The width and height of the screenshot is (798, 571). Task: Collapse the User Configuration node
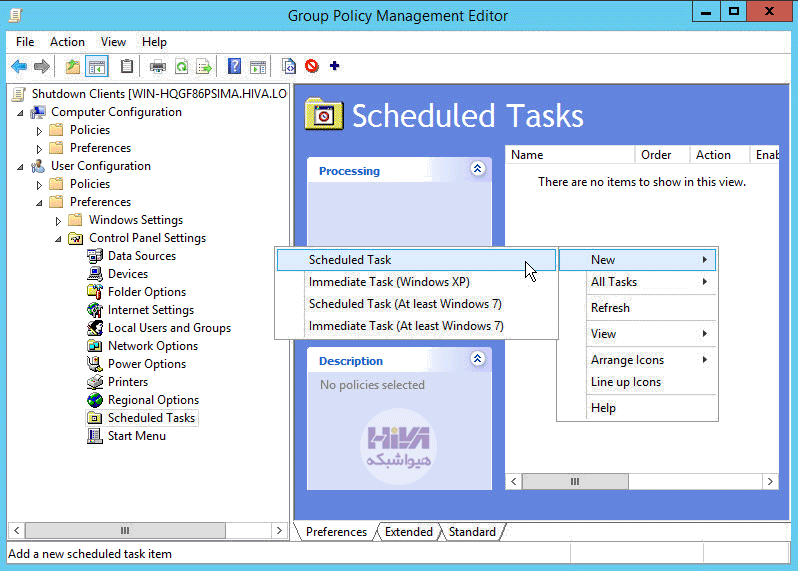coord(20,166)
